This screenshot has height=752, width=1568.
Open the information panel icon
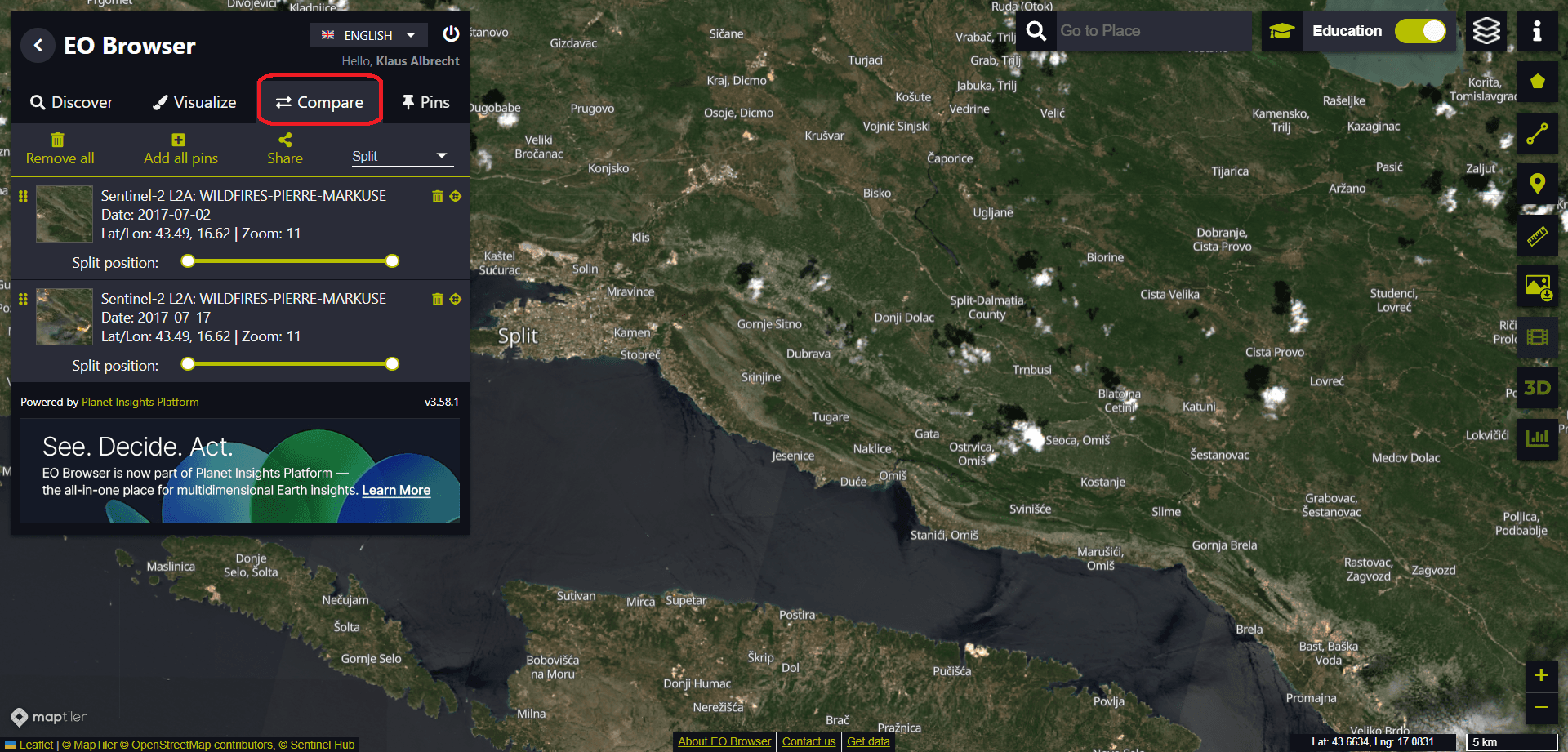pyautogui.click(x=1537, y=32)
